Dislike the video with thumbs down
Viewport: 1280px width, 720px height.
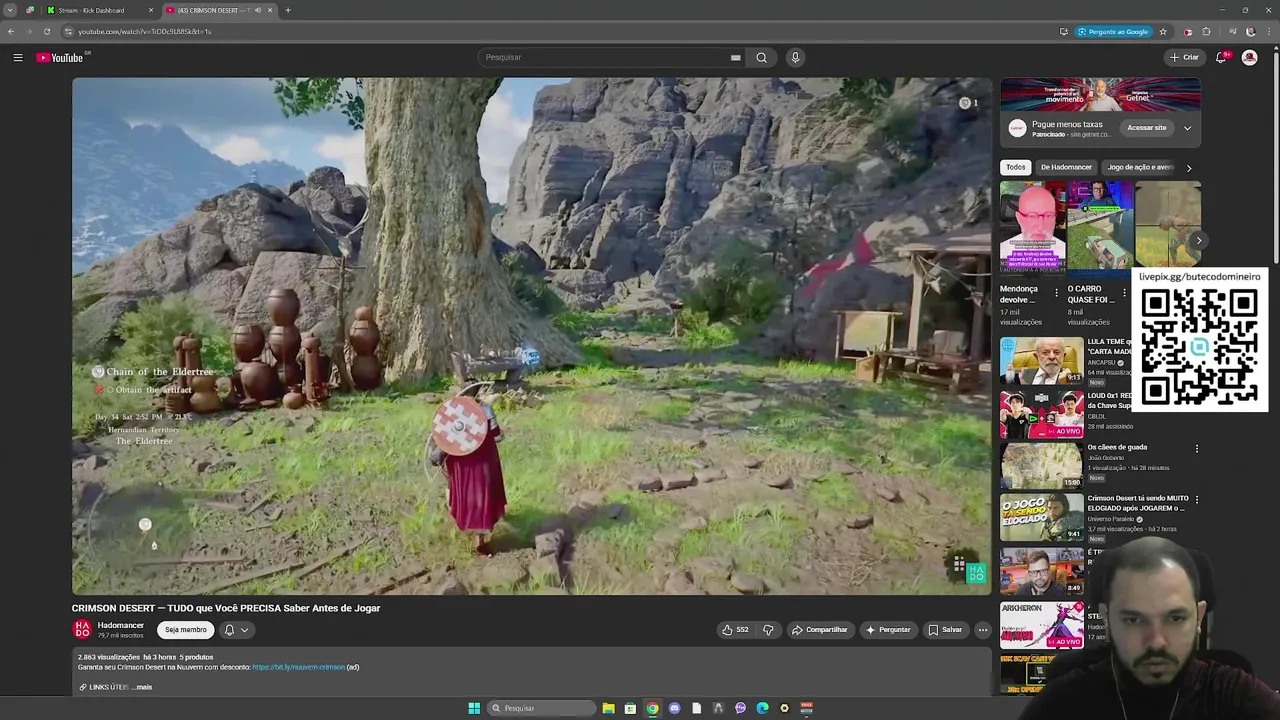tap(768, 630)
